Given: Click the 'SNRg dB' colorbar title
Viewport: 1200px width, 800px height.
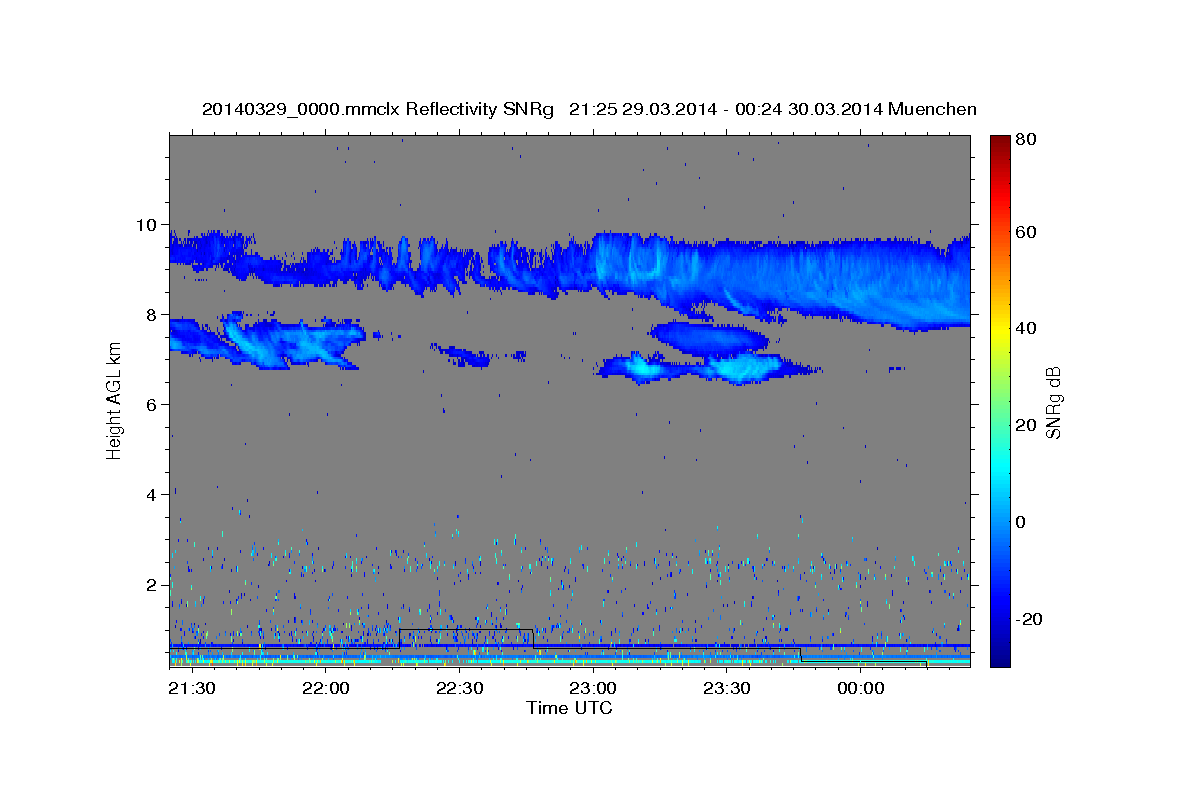Looking at the screenshot, I should coord(1053,402).
